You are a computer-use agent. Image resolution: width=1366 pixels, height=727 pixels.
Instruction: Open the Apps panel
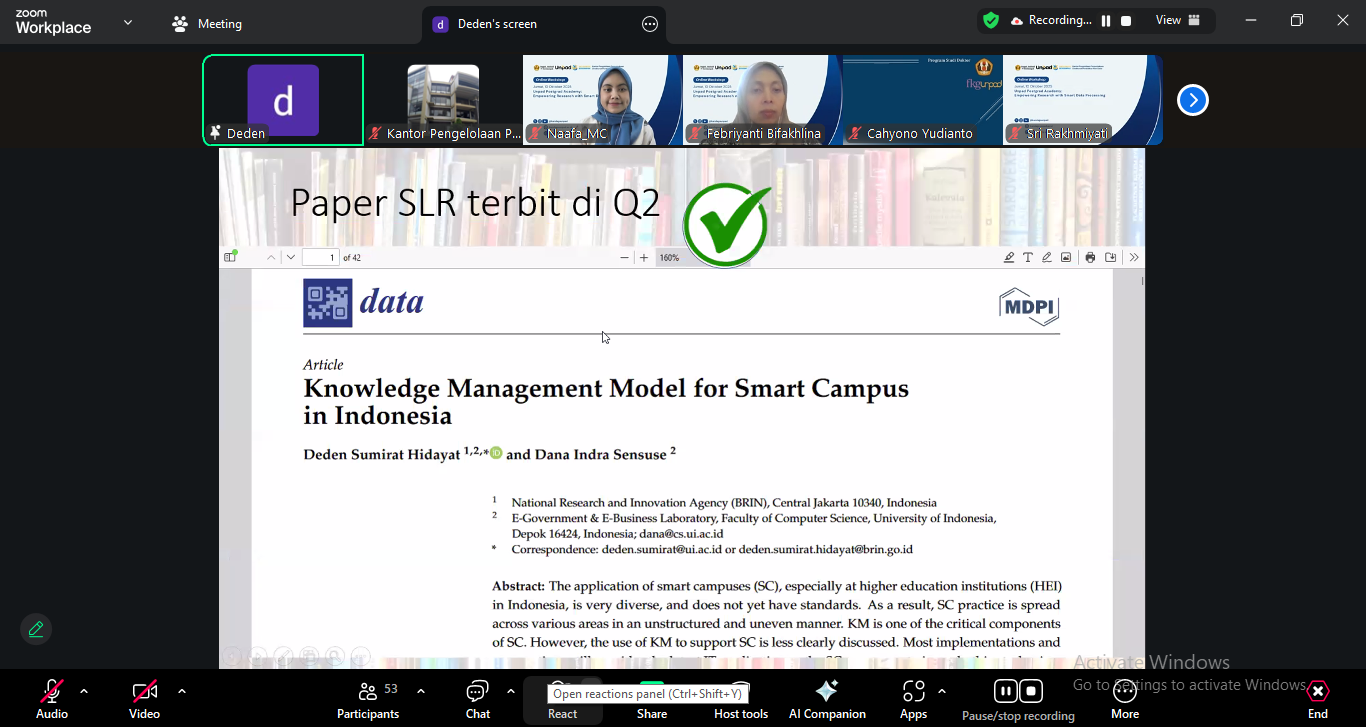click(913, 698)
